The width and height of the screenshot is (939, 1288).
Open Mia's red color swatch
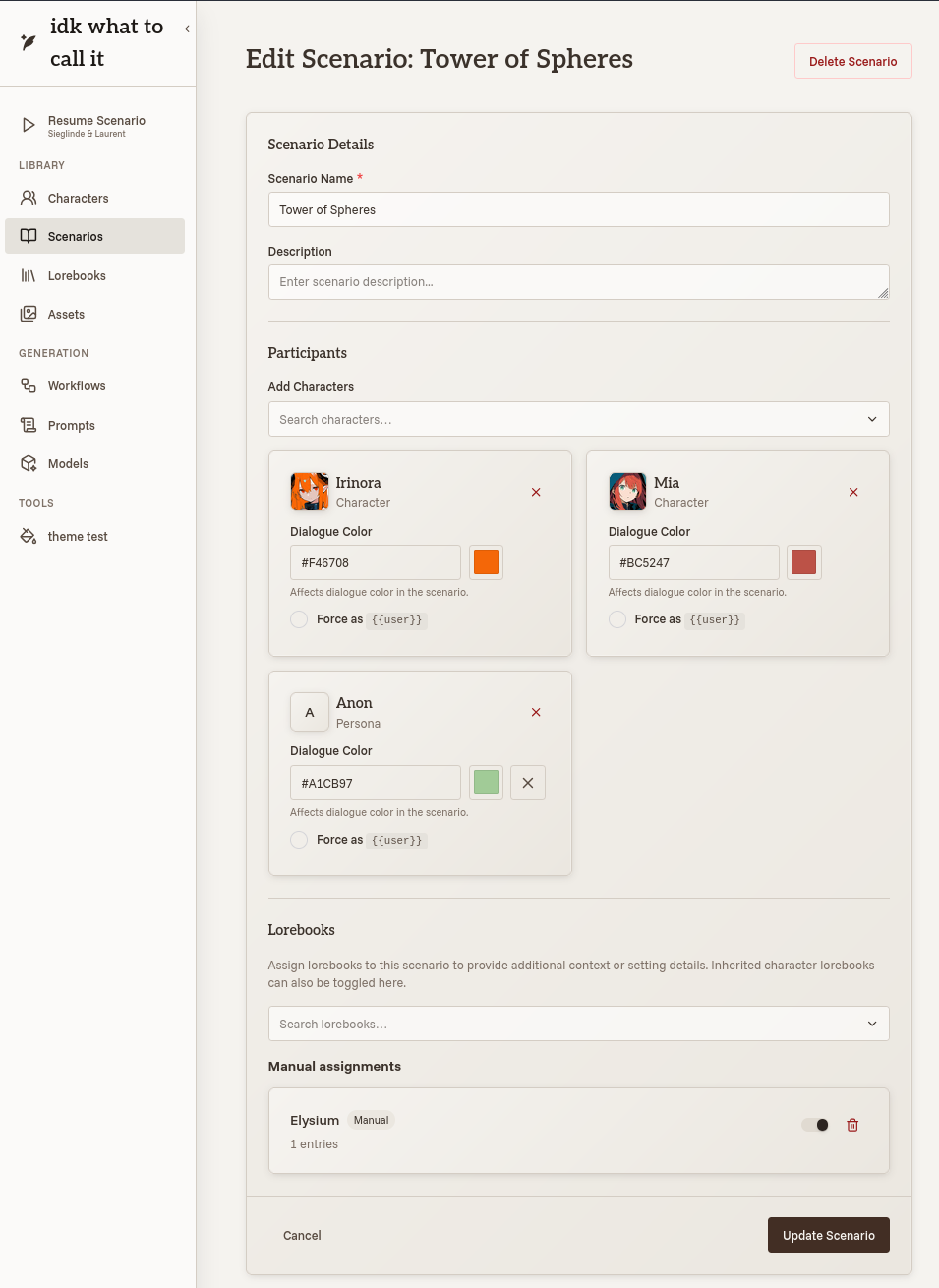coord(804,562)
